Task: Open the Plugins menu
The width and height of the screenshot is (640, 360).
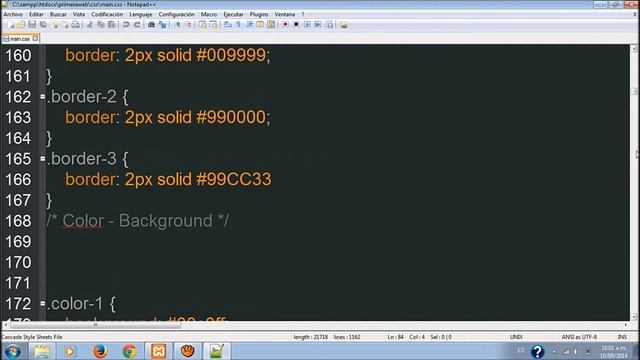Action: 259,14
